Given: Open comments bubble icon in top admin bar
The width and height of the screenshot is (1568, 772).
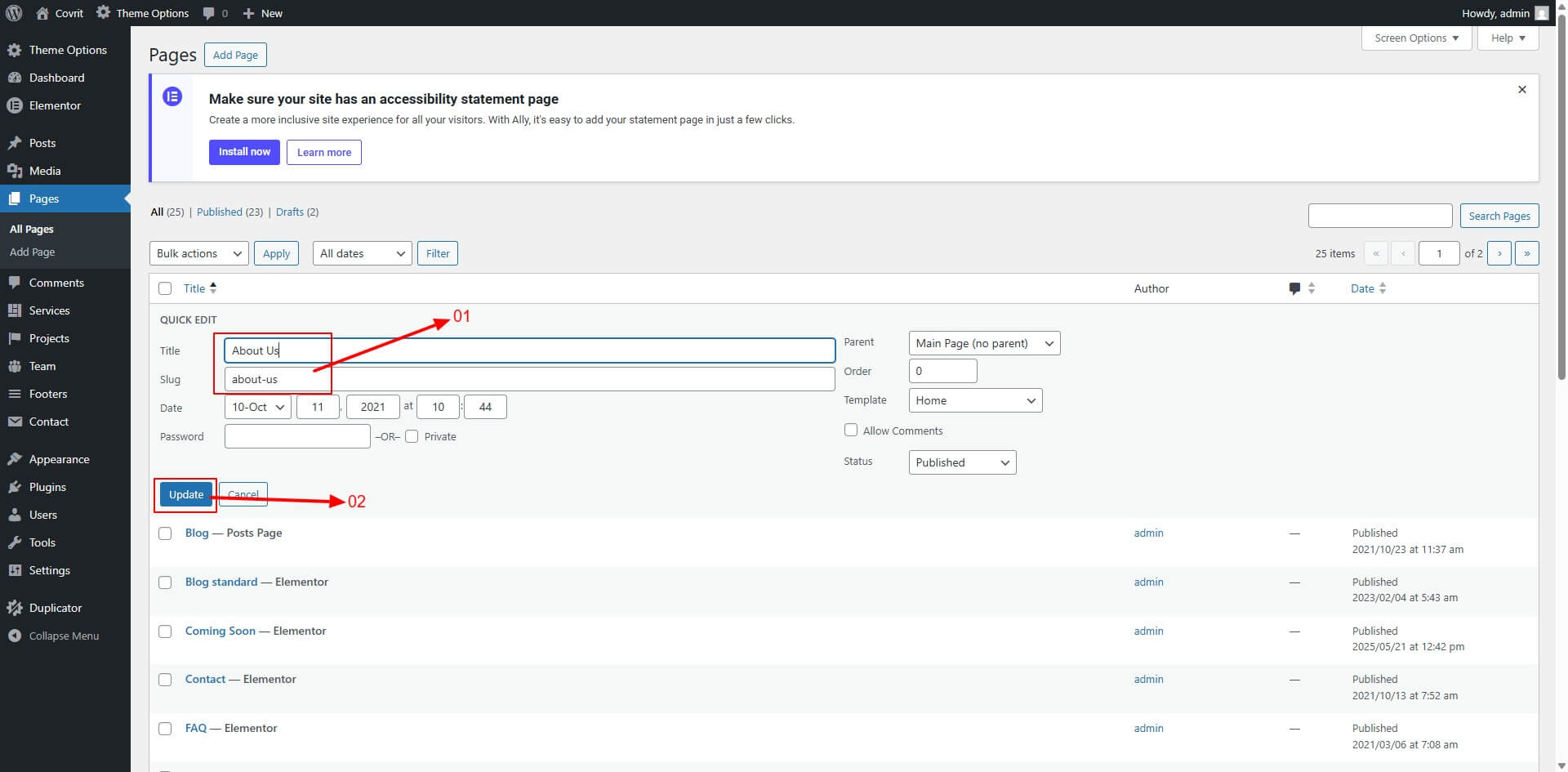Looking at the screenshot, I should [210, 13].
